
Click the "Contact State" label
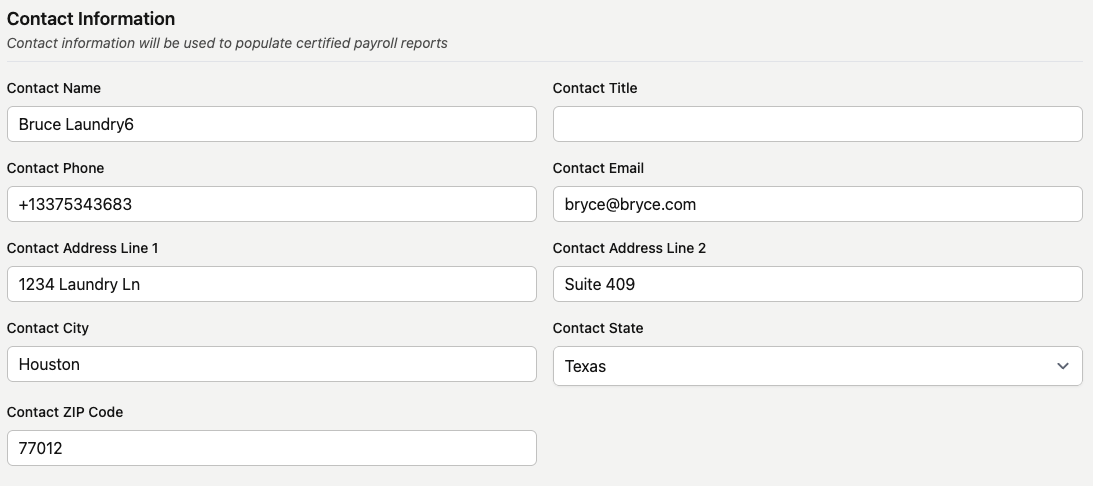598,328
